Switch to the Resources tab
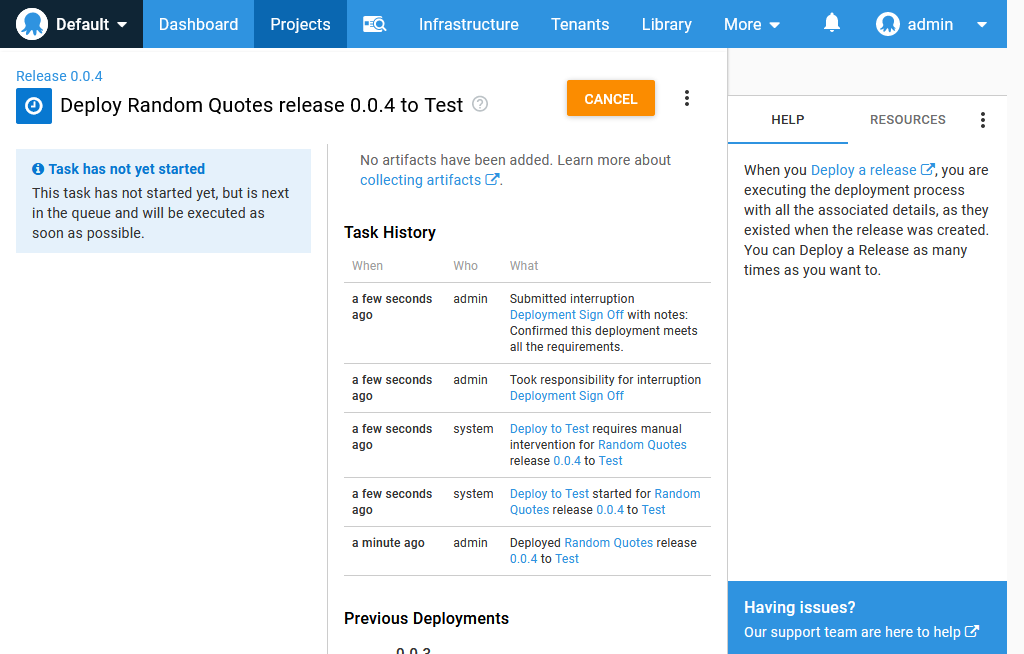 coord(908,120)
